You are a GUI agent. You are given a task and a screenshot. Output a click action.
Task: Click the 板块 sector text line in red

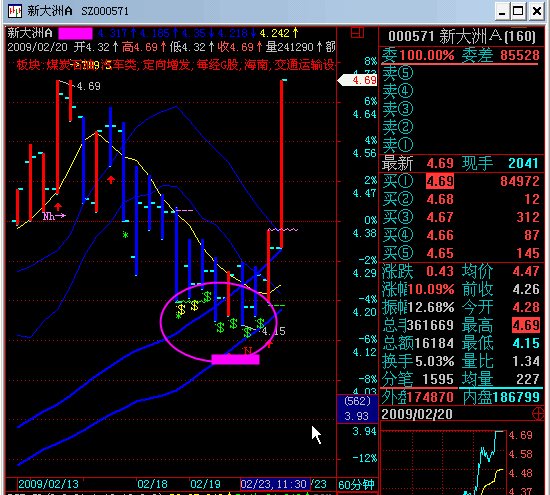coord(175,65)
